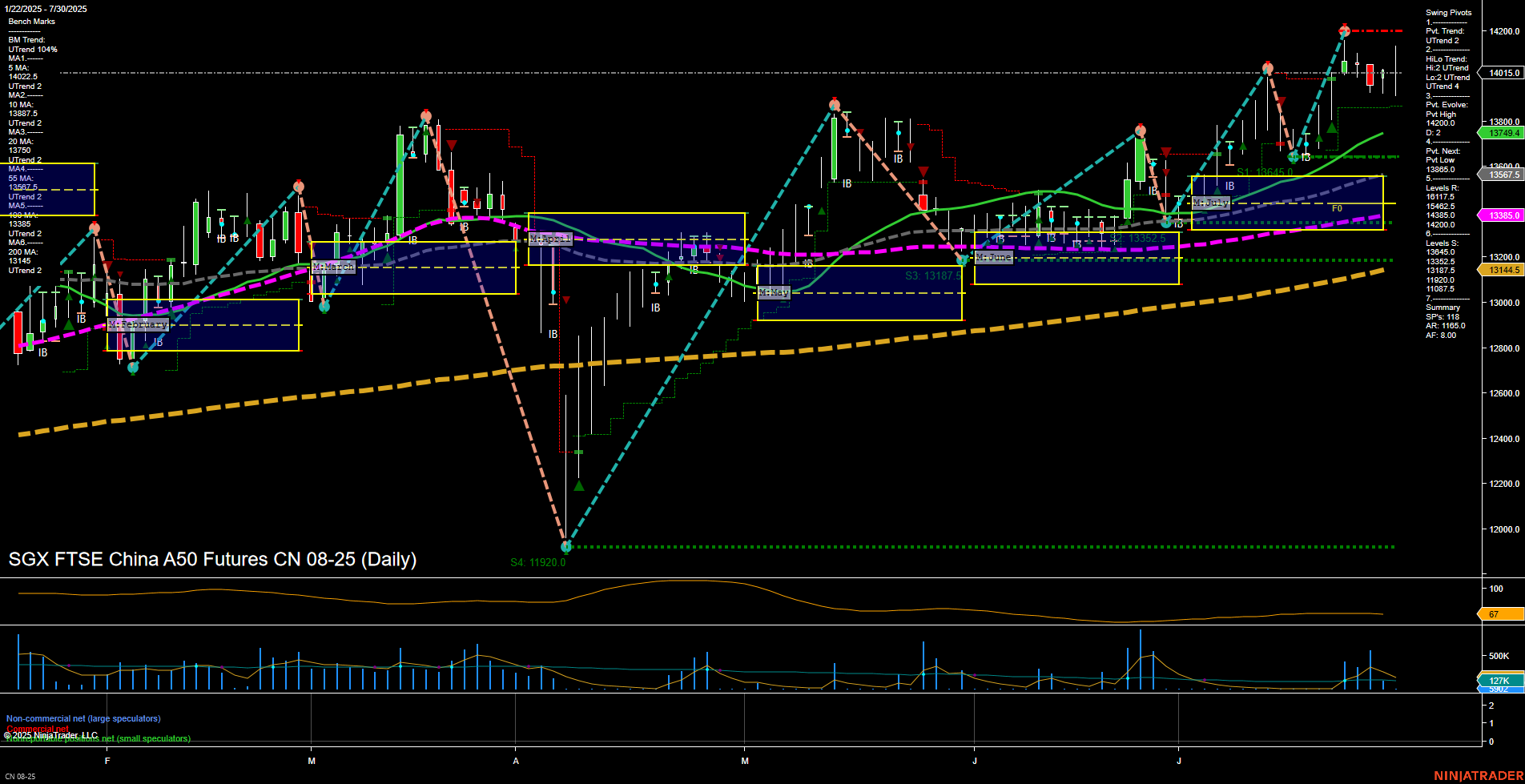Click the magenta 13385.0 price marker
Screen dimensions: 1525x784
[x=1502, y=215]
